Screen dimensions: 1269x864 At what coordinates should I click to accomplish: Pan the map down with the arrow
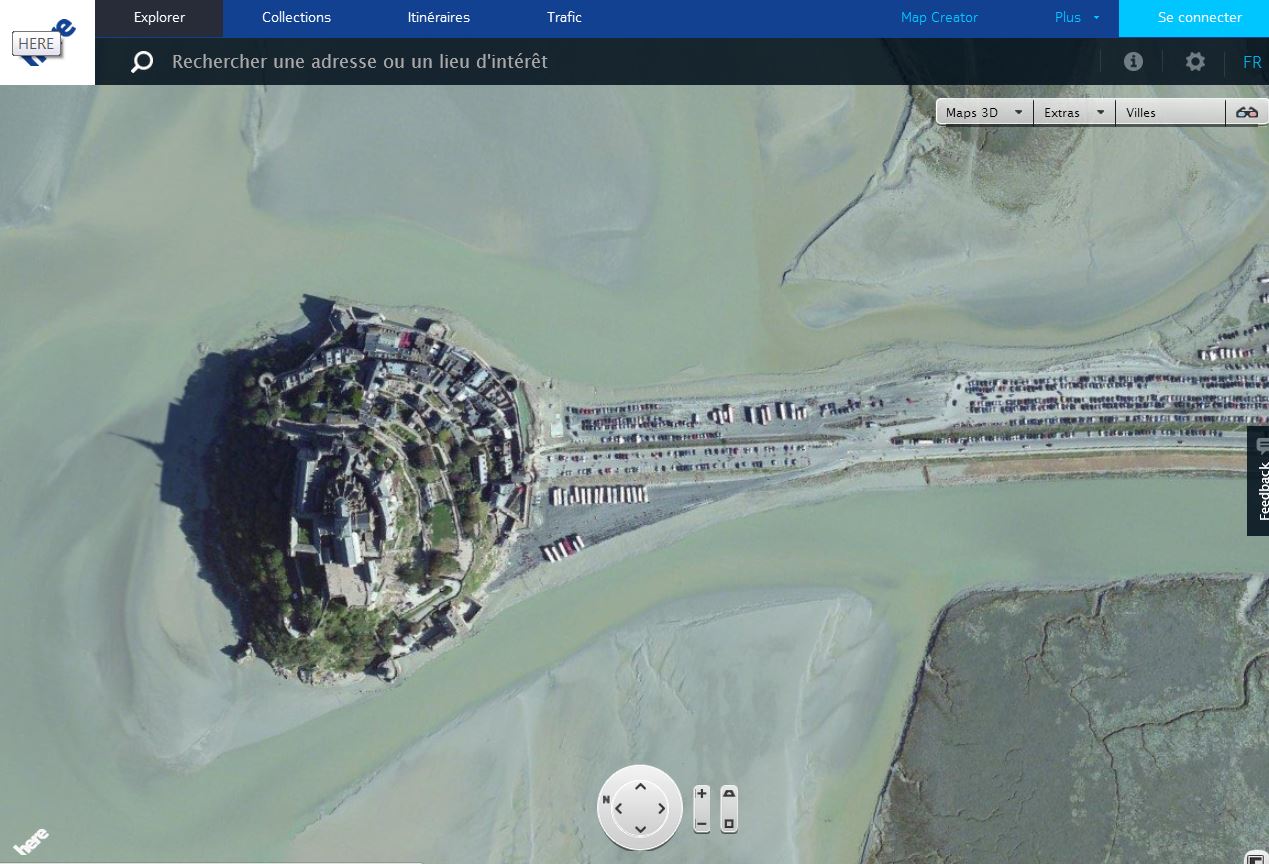[x=640, y=829]
